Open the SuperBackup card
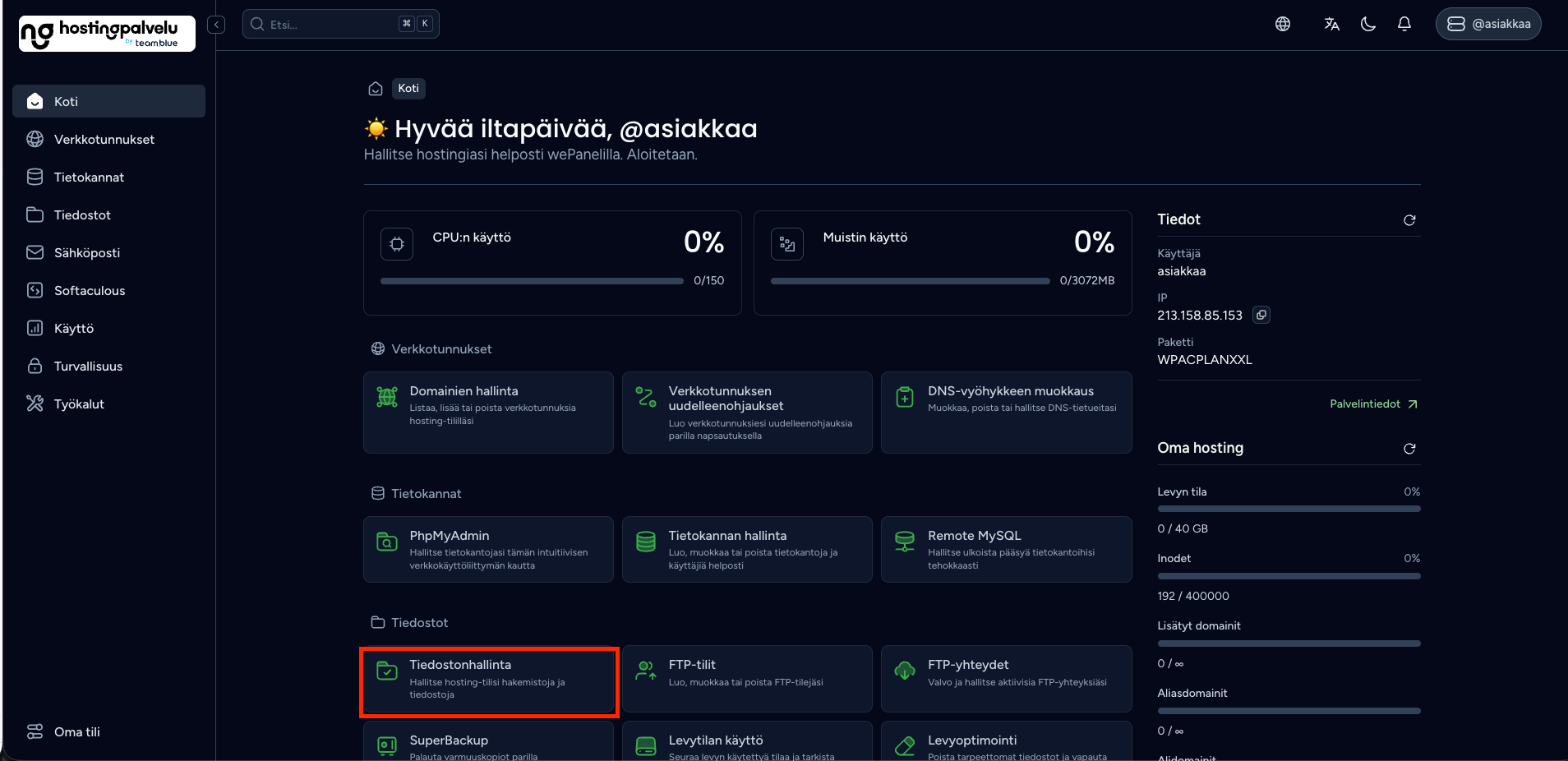1568x761 pixels. (x=488, y=741)
